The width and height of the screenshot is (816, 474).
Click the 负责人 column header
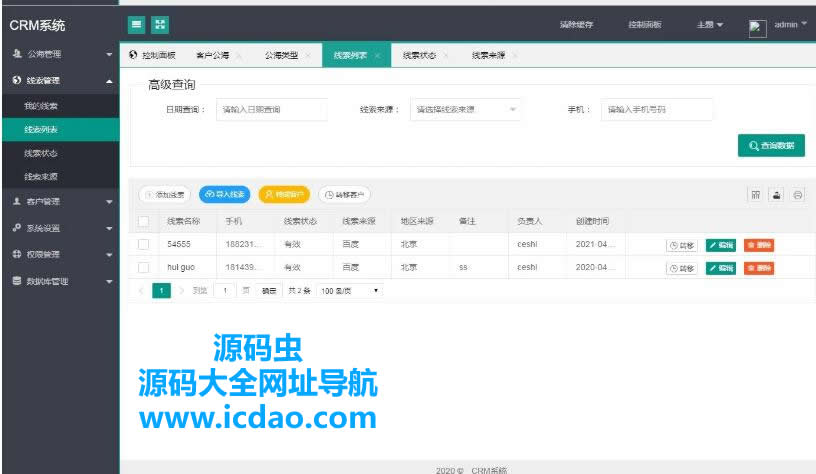[530, 222]
